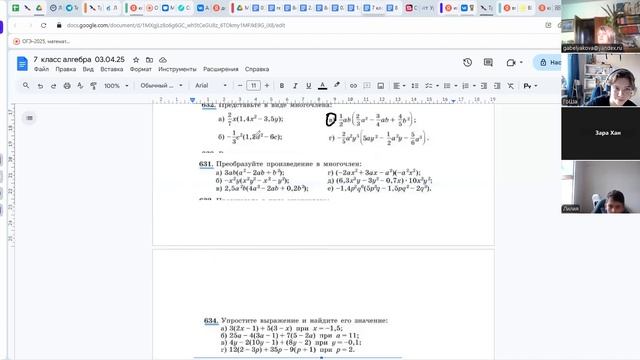Decrease the paragraph indent
Screen dimensions: 640x360
[x=484, y=86]
